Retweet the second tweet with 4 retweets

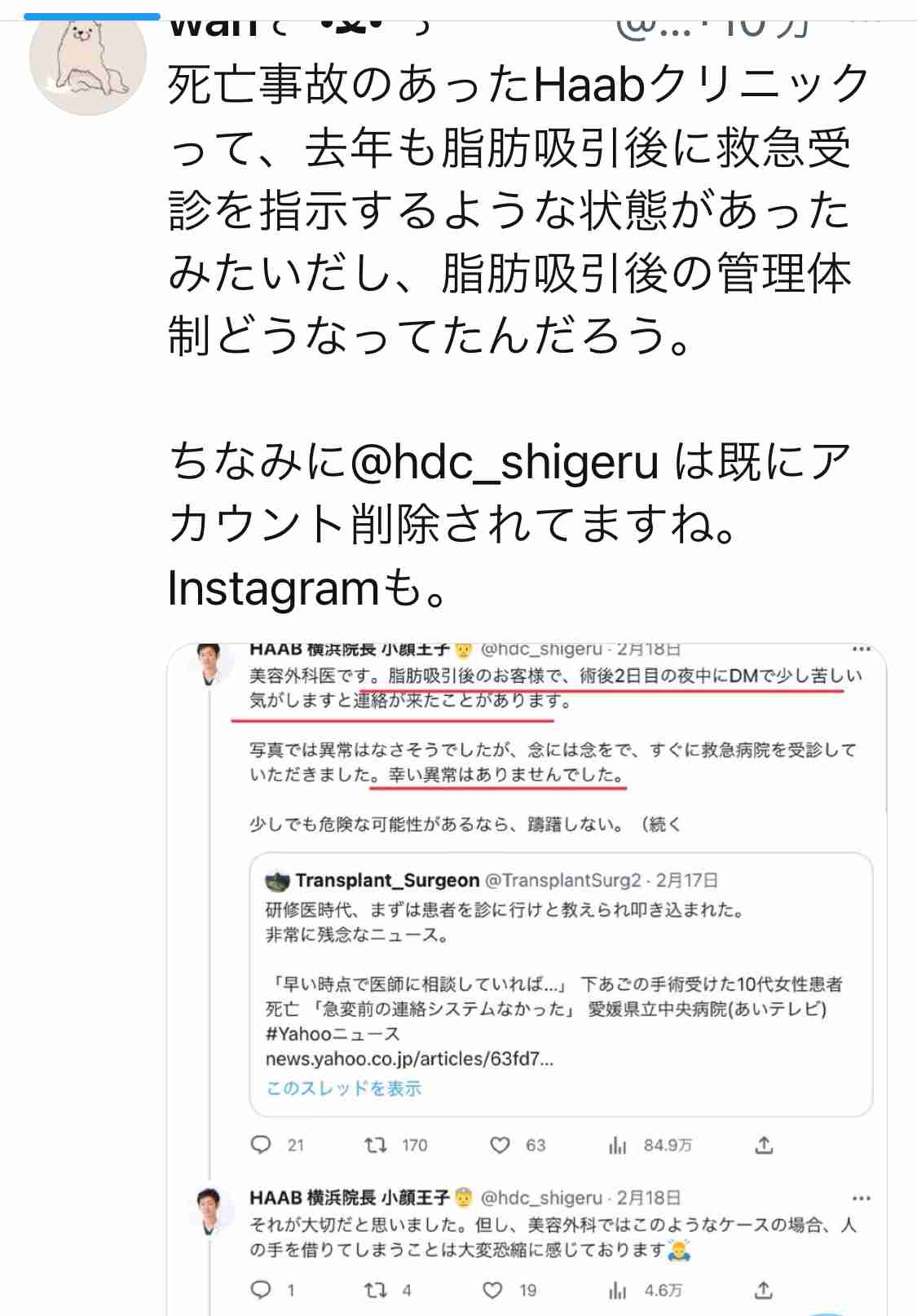375,1290
